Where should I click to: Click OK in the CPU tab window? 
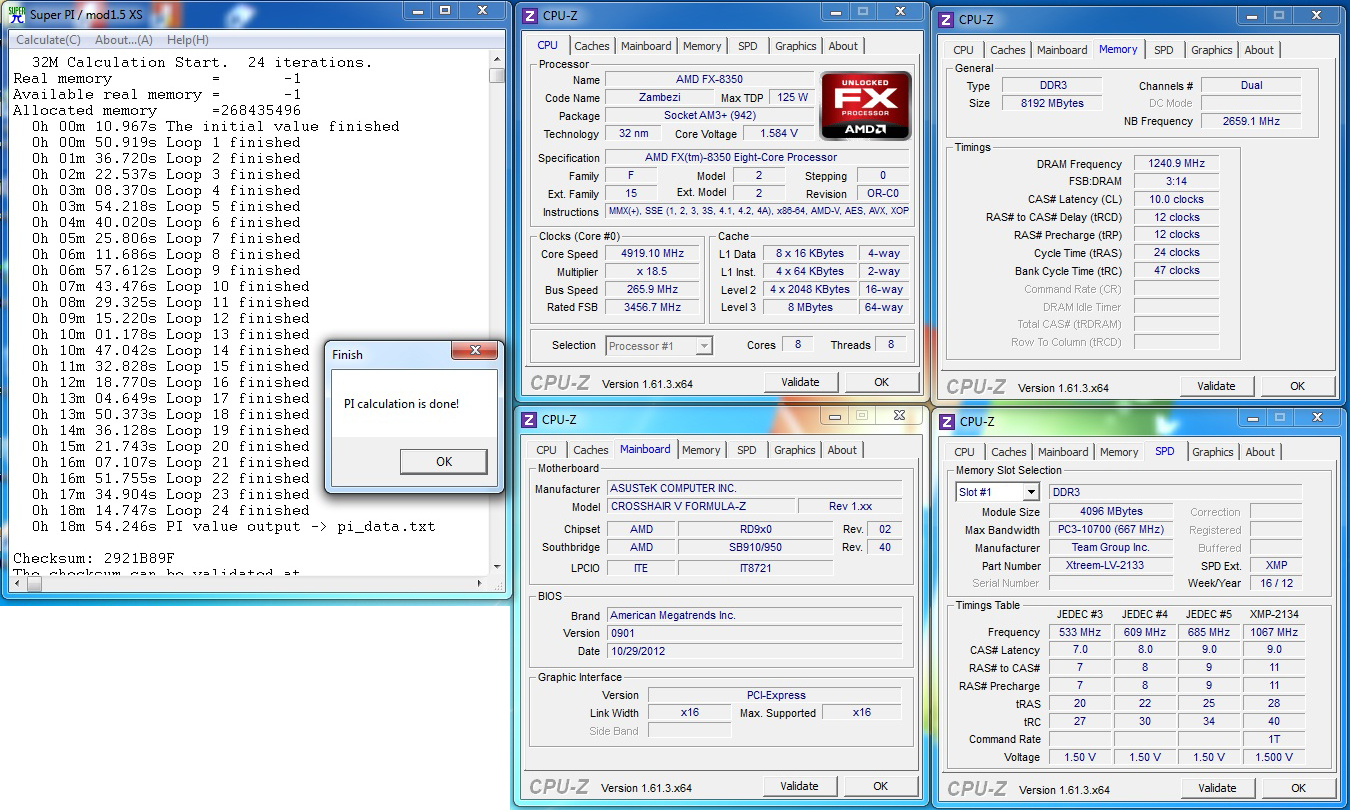881,382
